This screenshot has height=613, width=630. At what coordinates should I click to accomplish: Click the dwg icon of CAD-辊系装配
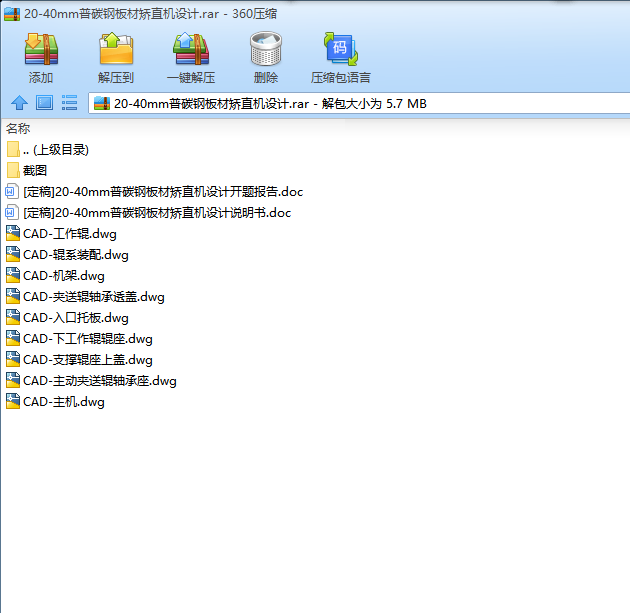(x=12, y=254)
